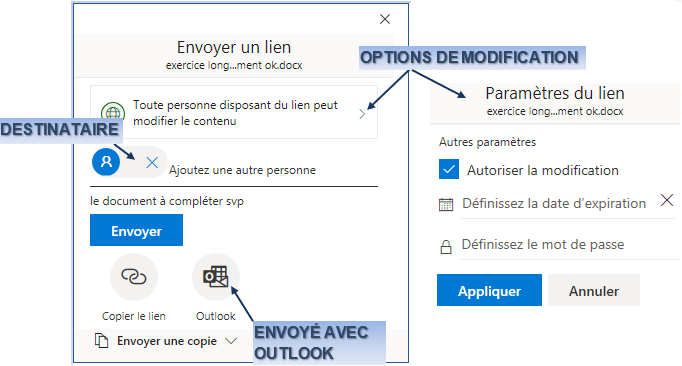Click the recipient avatar person icon
Image resolution: width=682 pixels, height=366 pixels.
pyautogui.click(x=106, y=162)
